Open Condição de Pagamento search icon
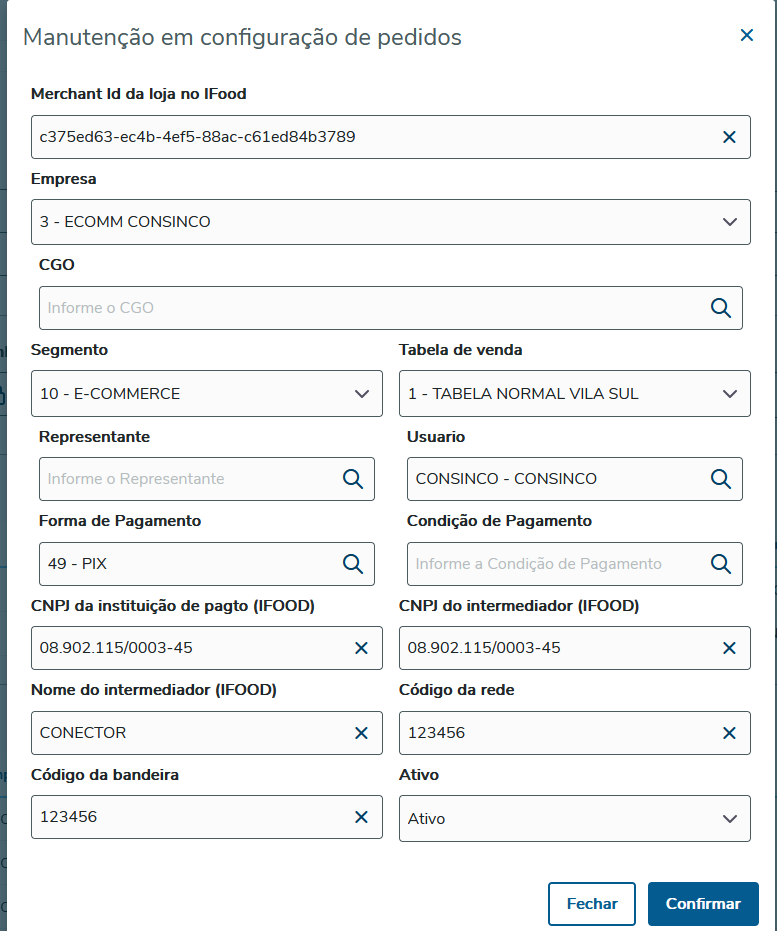The width and height of the screenshot is (777, 931). 721,564
